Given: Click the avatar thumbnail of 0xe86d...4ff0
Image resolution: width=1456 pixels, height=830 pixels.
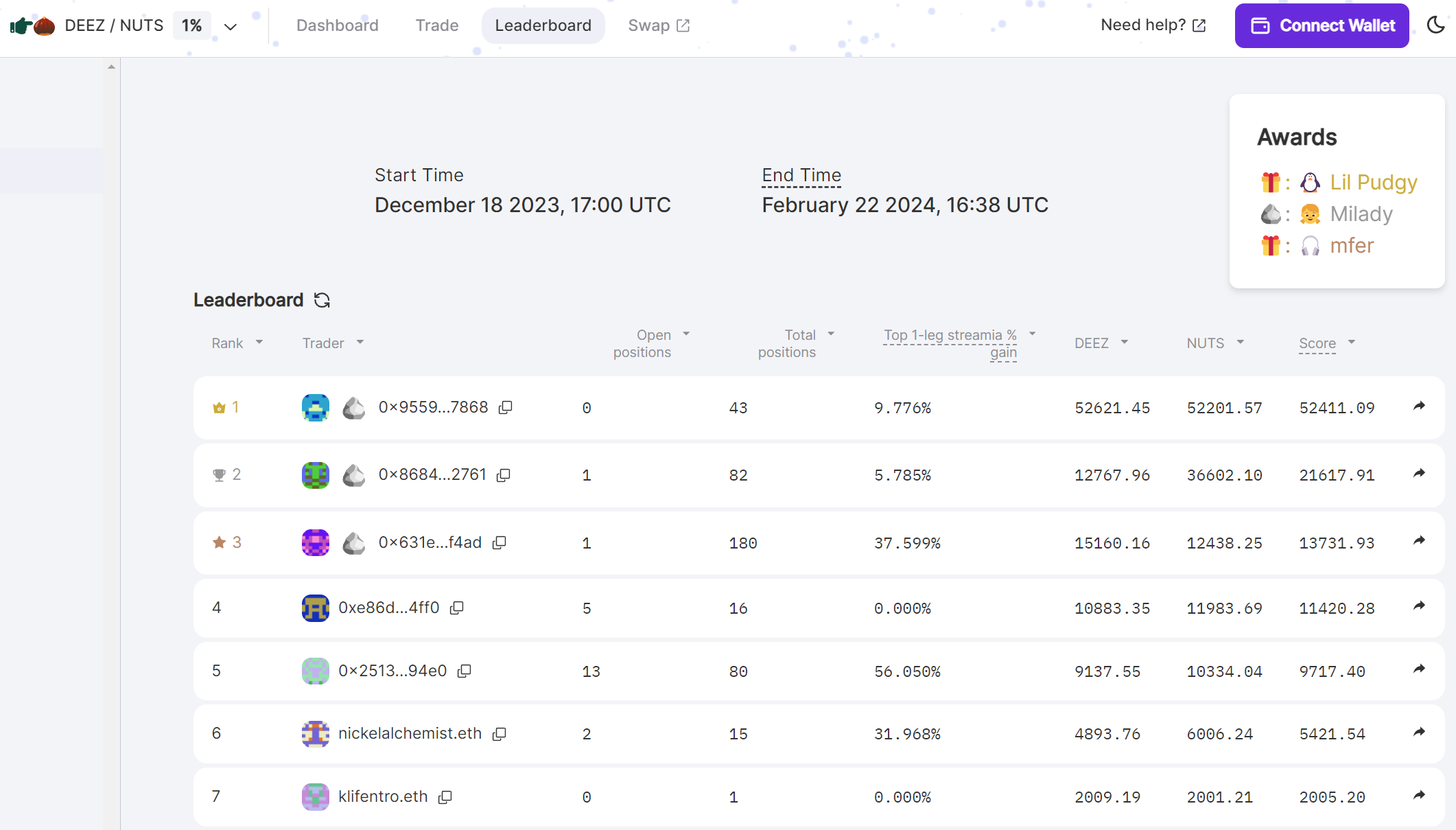Looking at the screenshot, I should tap(316, 608).
